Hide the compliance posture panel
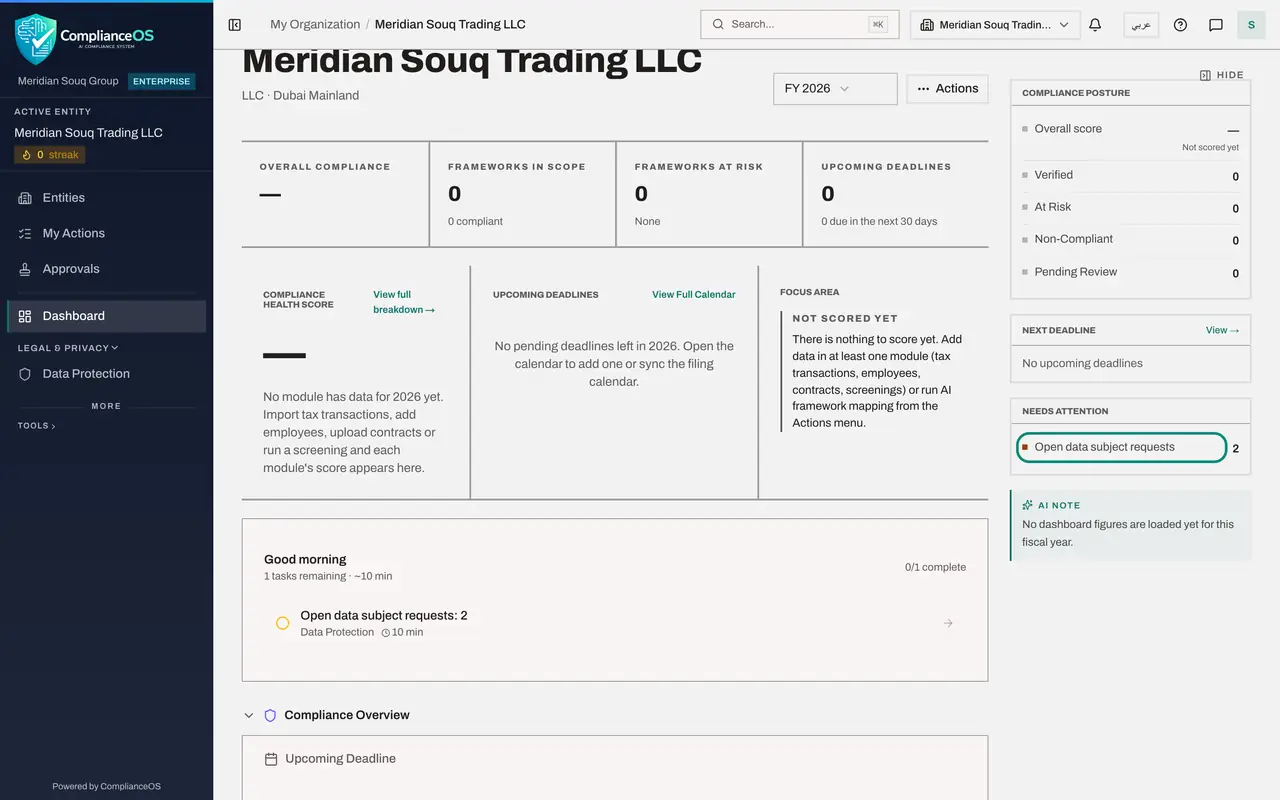Screen dimensions: 1280x800 click(x=1222, y=75)
